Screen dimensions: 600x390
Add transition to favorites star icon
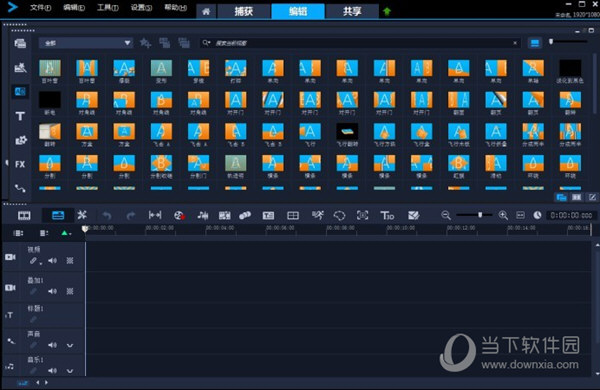[x=145, y=43]
